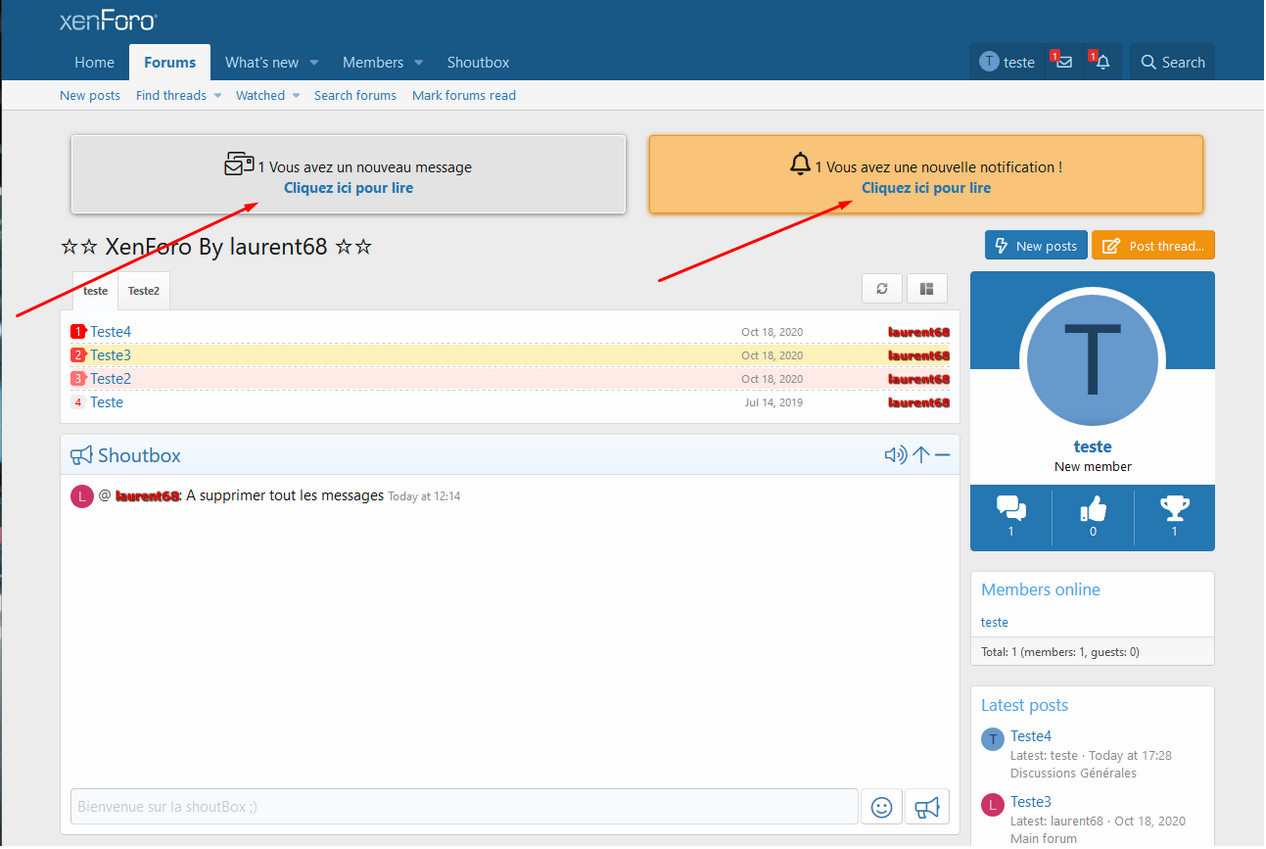1266x849 pixels.
Task: Click the refresh icon above thread list
Action: [x=882, y=289]
